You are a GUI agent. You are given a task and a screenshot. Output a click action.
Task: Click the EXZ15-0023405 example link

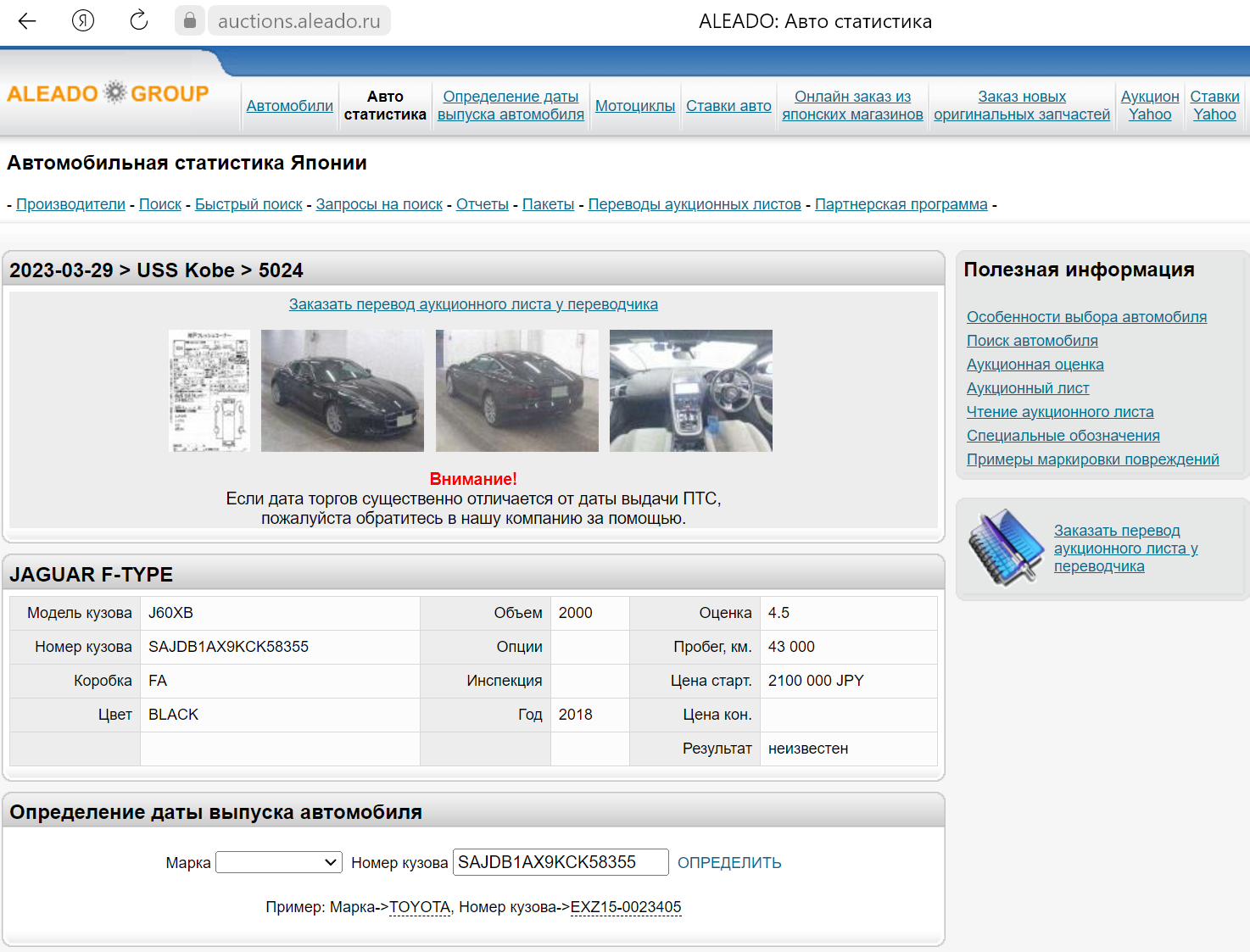click(626, 906)
